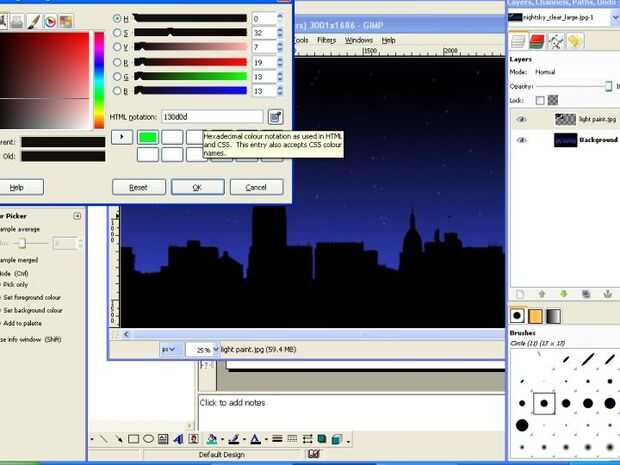Image resolution: width=620 pixels, height=465 pixels.
Task: Click the Shadow Style icon in drawing toolbar
Action: (322, 439)
